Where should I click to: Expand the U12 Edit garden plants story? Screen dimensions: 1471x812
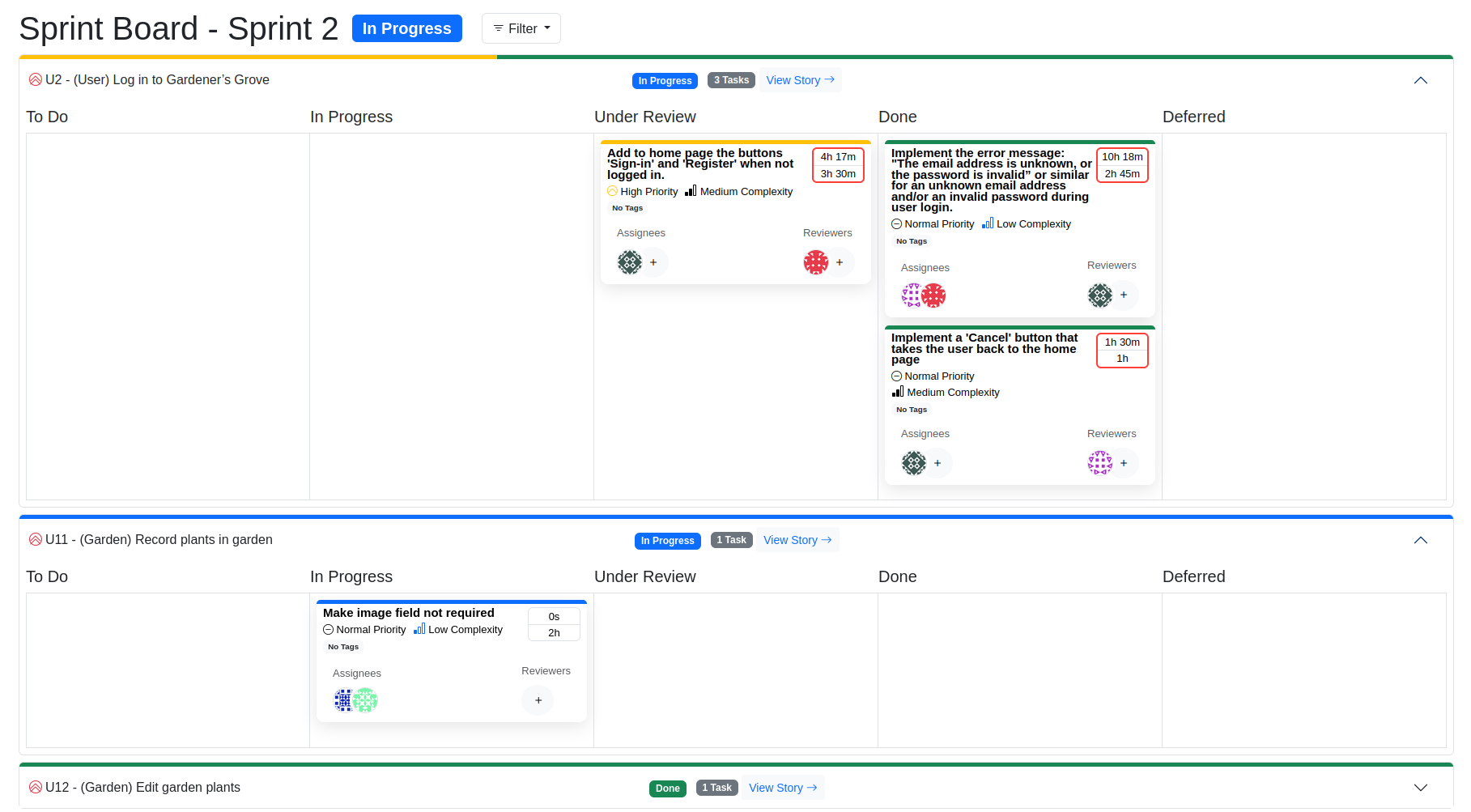[1420, 788]
